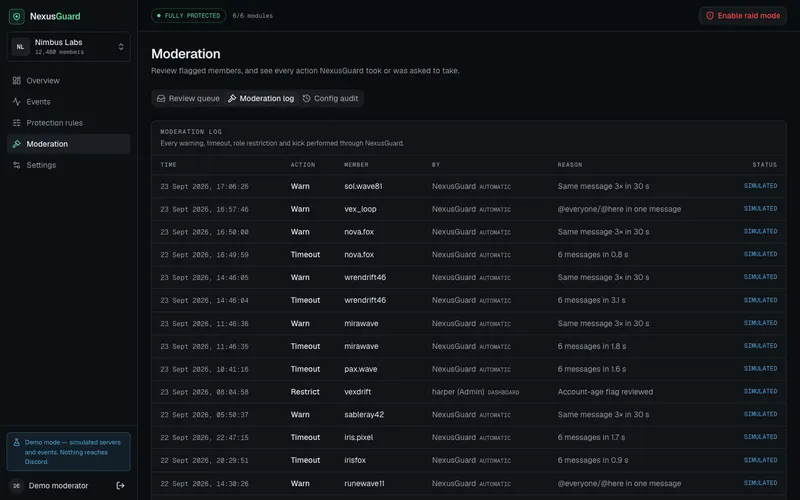
Task: Select member pax.wave in the log
Action: tap(361, 369)
